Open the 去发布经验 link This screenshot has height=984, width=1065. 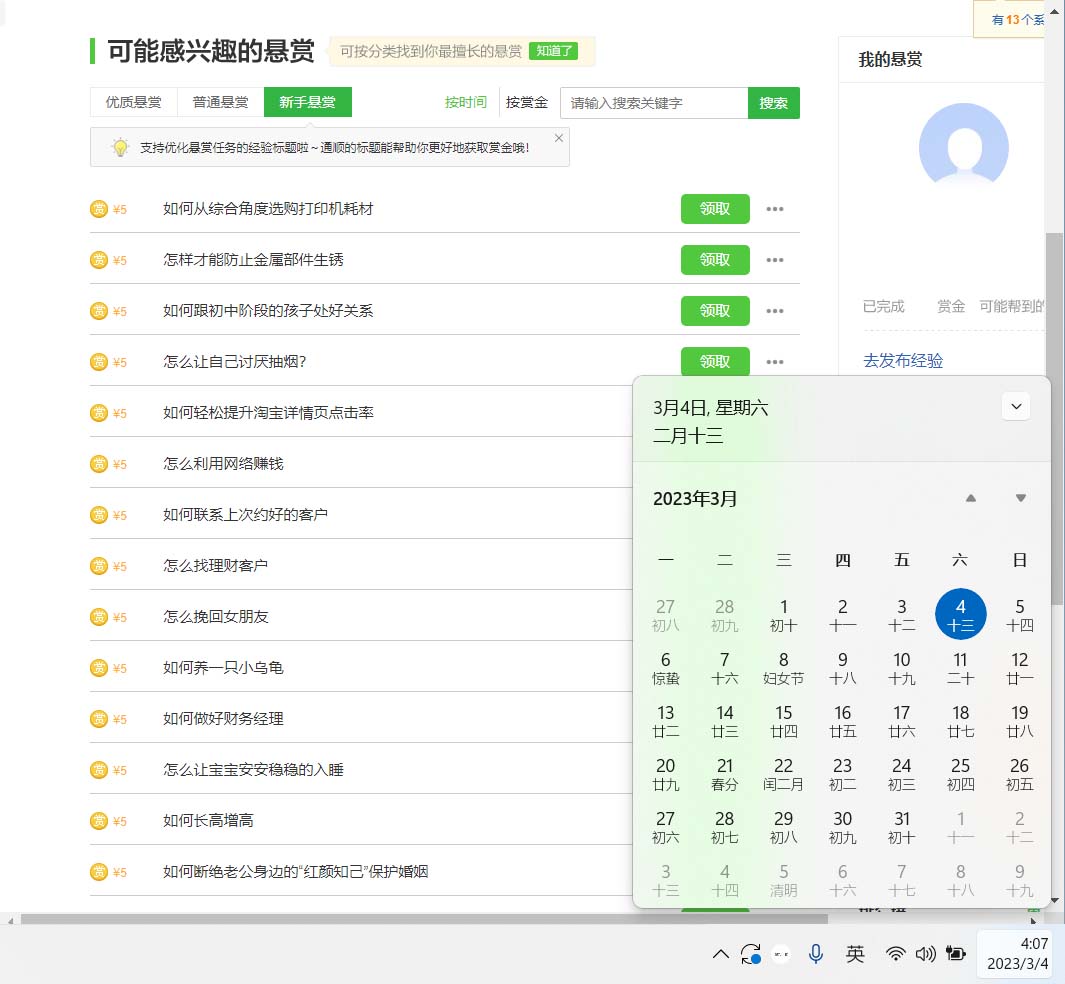(x=902, y=361)
